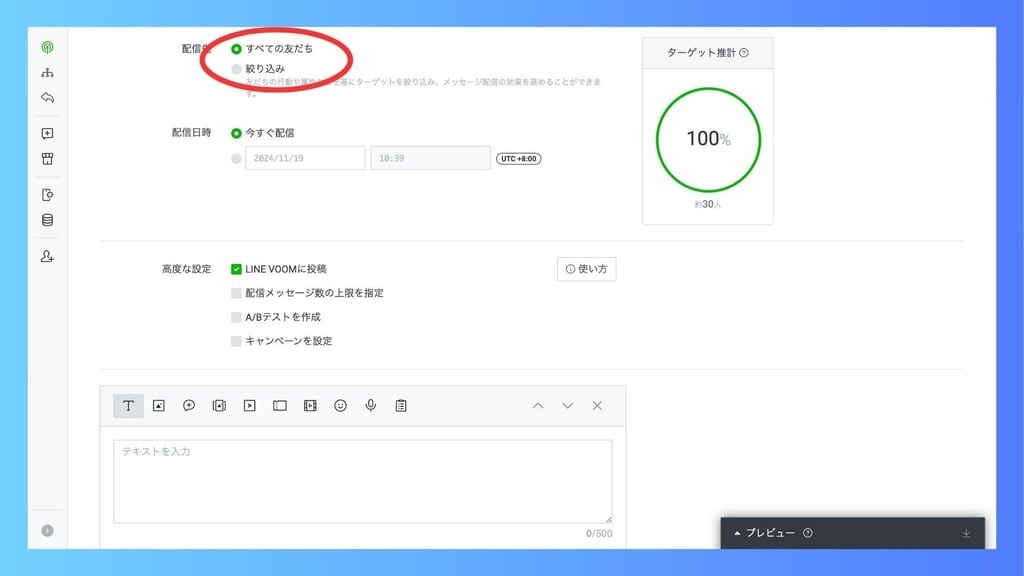This screenshot has width=1024, height=576.
Task: Click the UTC +8:00 timezone badge
Action: click(x=519, y=159)
